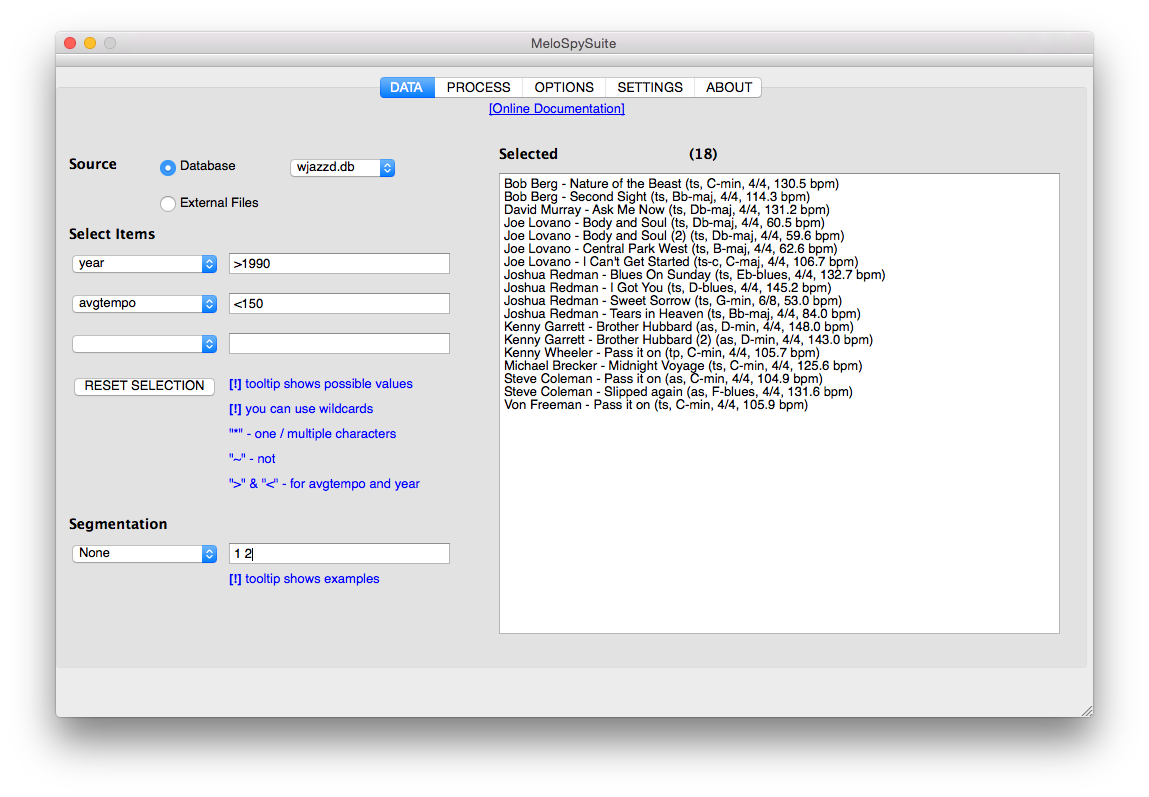Viewport: 1149px width, 797px height.
Task: Select Joe Lovano - Central Park West
Action: point(670,248)
